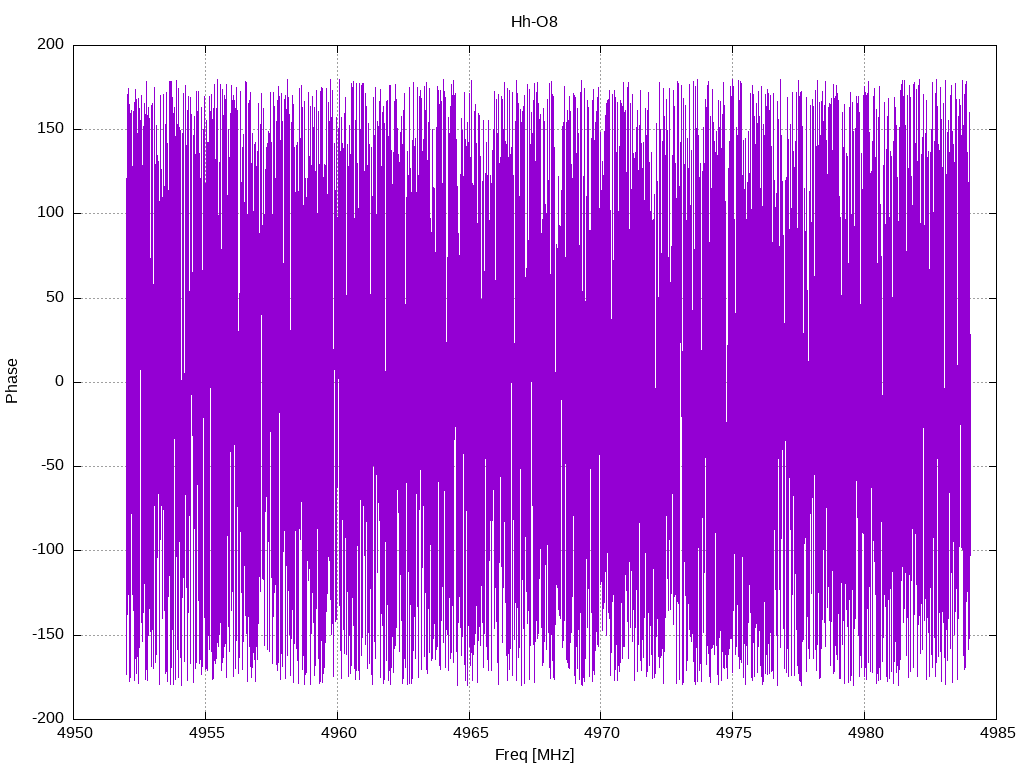Click y-axis tick label -50
This screenshot has height=768, width=1024.
tap(53, 466)
